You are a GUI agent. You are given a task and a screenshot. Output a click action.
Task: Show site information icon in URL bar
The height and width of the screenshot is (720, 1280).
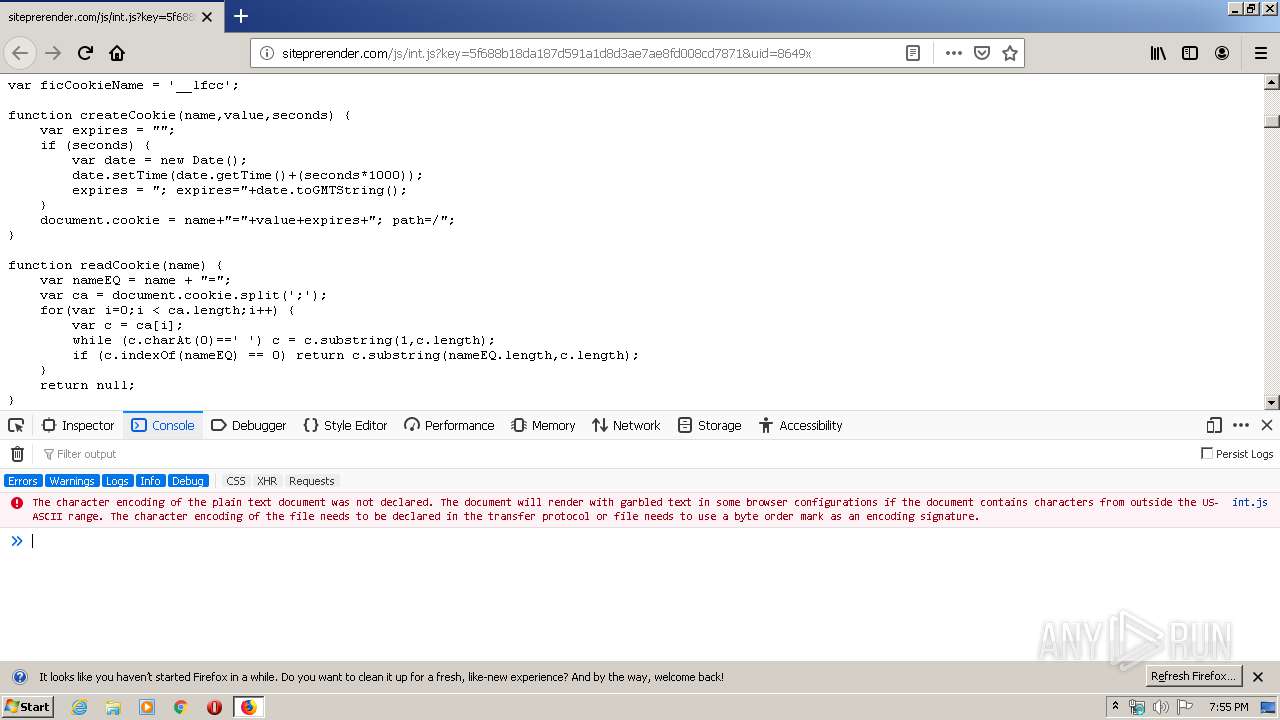tap(267, 53)
